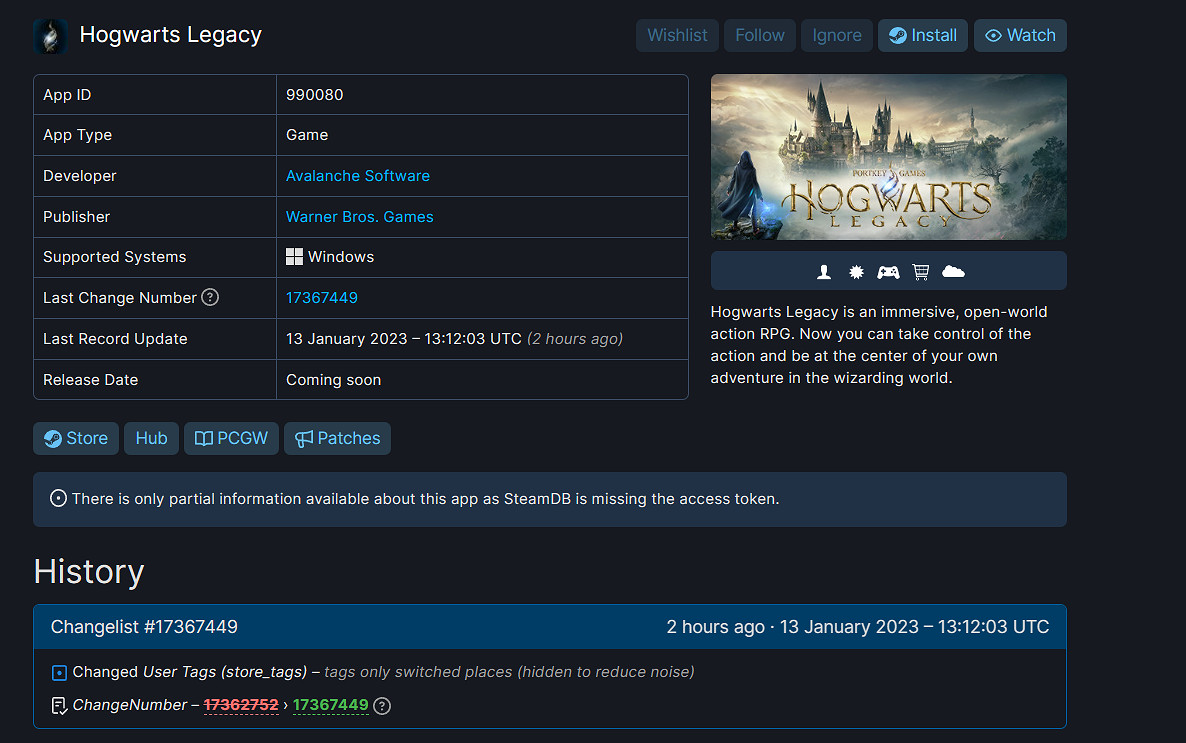Open the PCGW wiki link

coord(231,438)
